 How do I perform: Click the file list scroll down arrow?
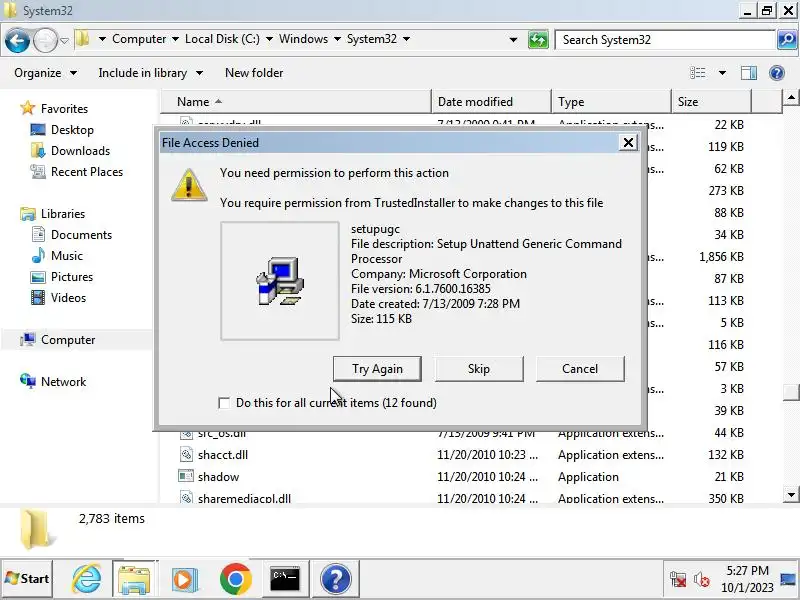790,494
